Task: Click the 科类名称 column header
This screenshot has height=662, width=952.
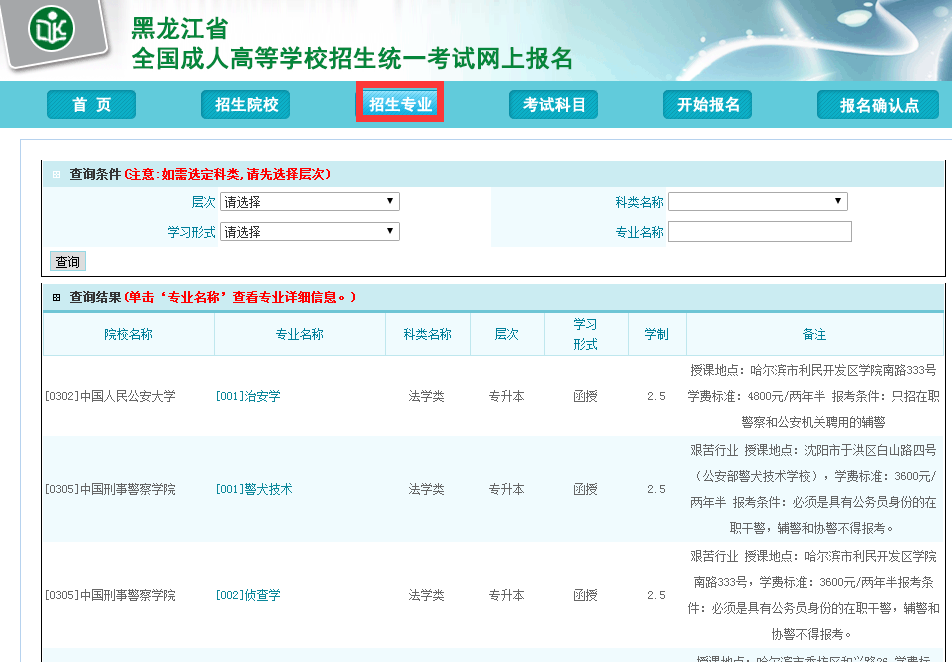Action: [427, 334]
